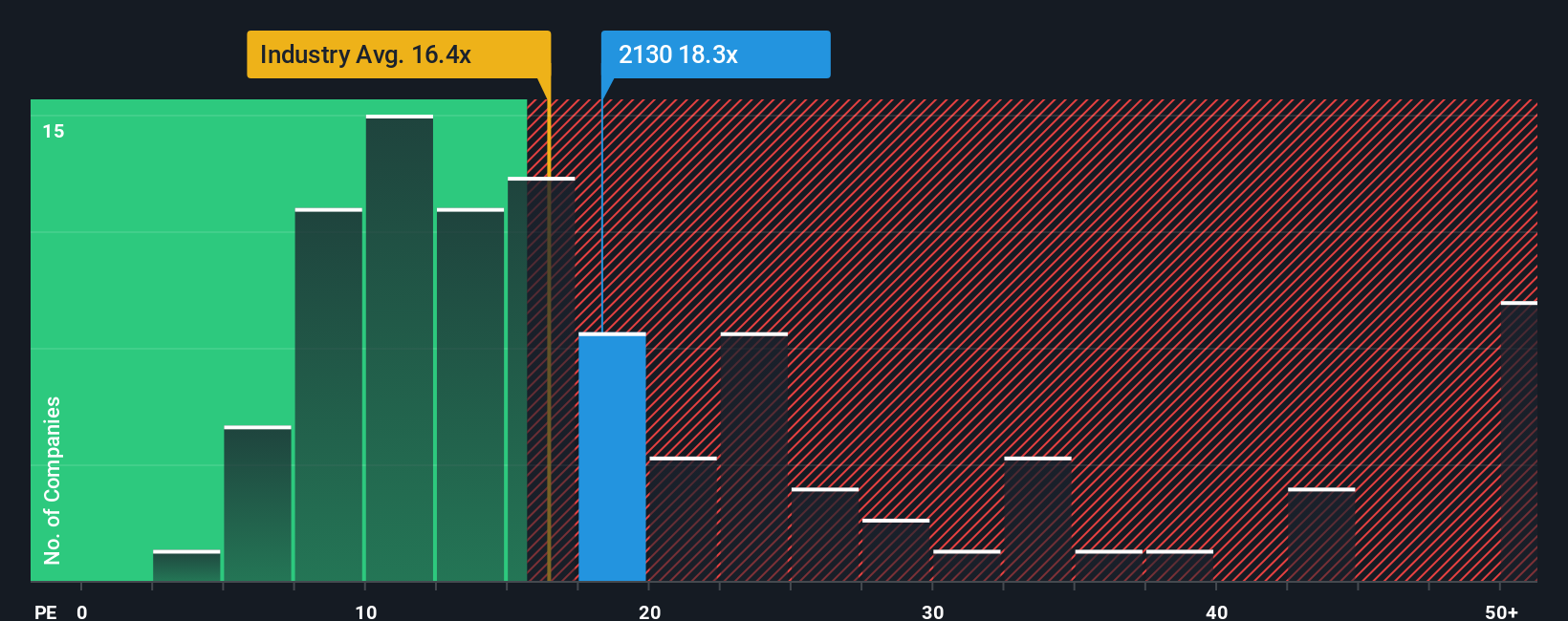Select the green bar from PE 5 to 7.5
Viewport: 1568px width, 621px height.
tap(257, 503)
